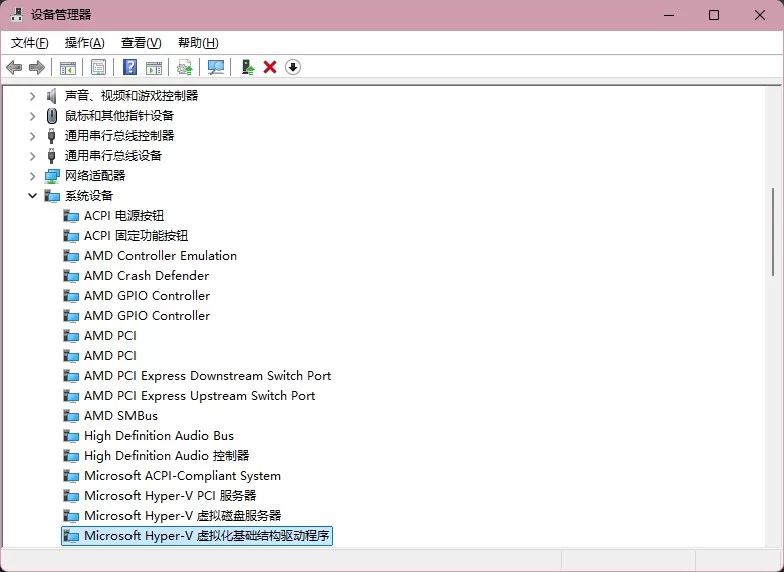This screenshot has height=572, width=784.
Task: Select AMD Crash Defender device
Action: click(x=146, y=276)
